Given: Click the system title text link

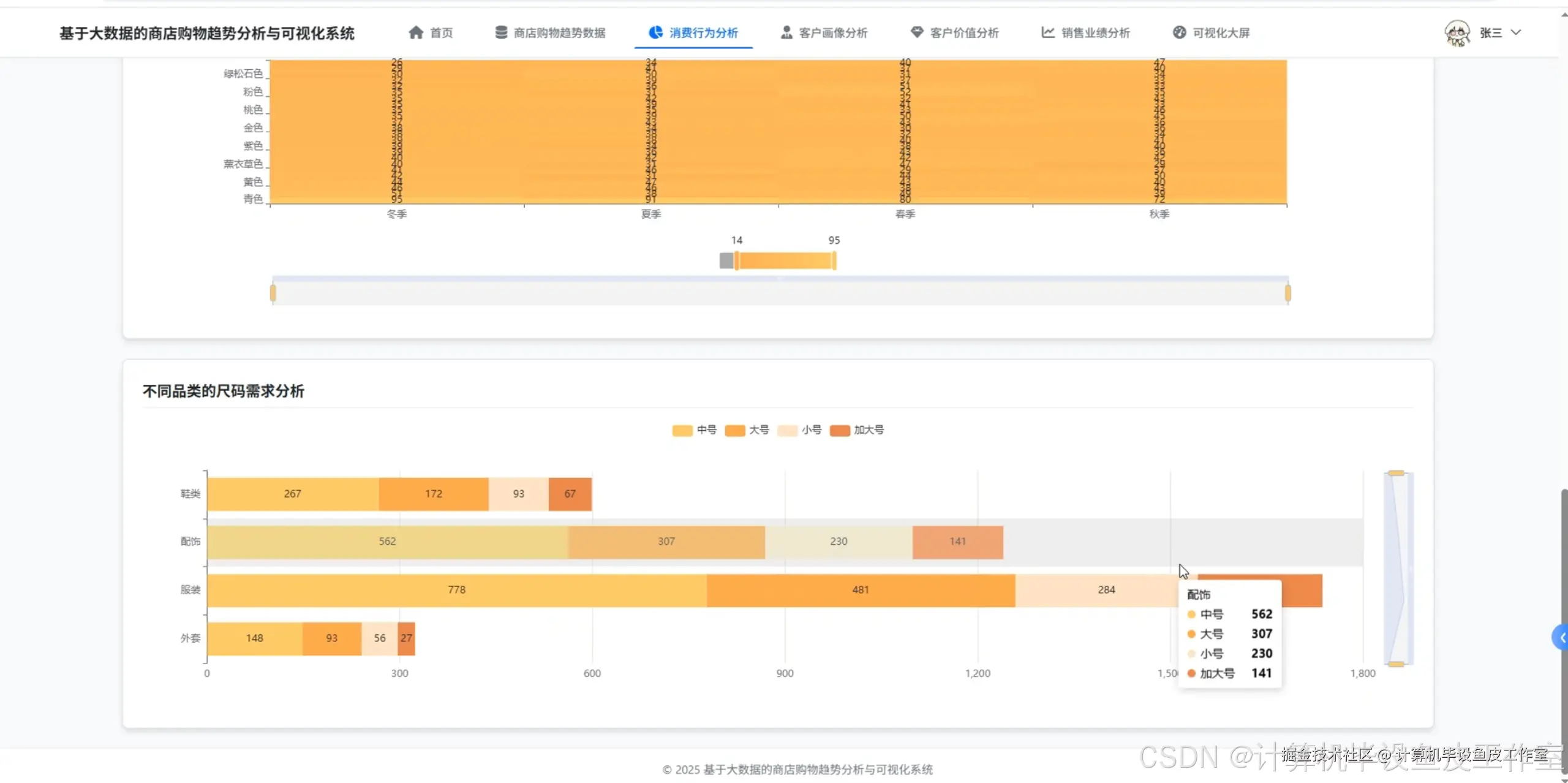Looking at the screenshot, I should point(207,33).
